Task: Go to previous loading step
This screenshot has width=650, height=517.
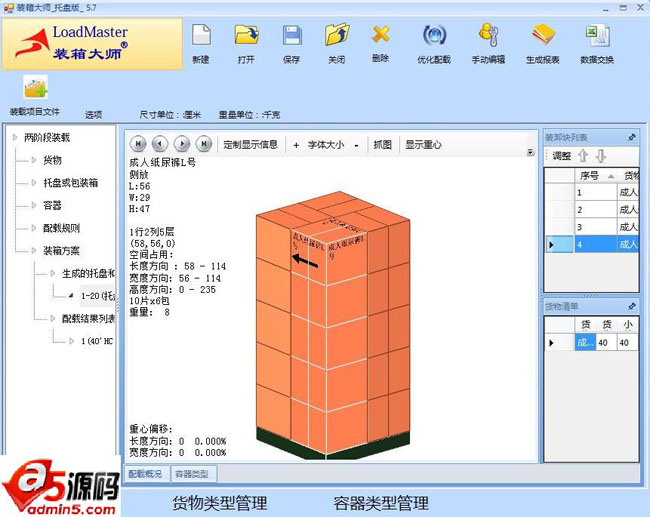Action: [x=160, y=144]
